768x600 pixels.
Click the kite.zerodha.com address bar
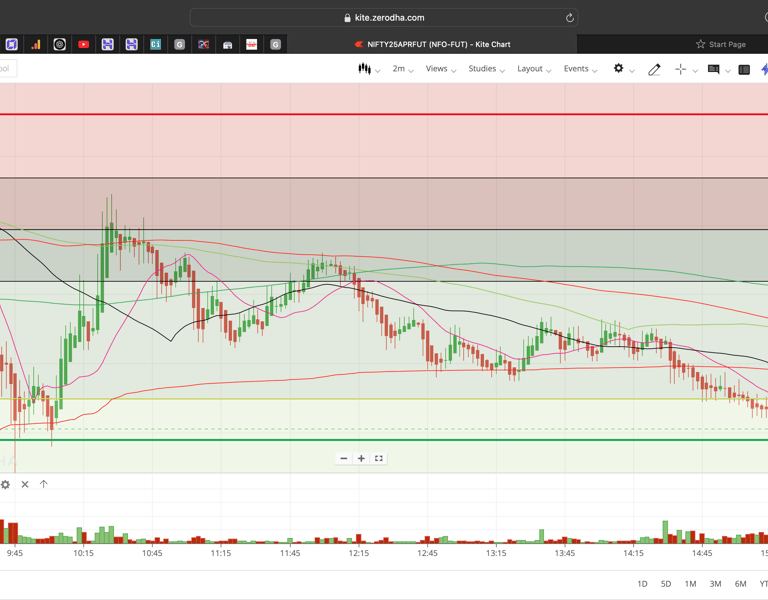coord(384,18)
